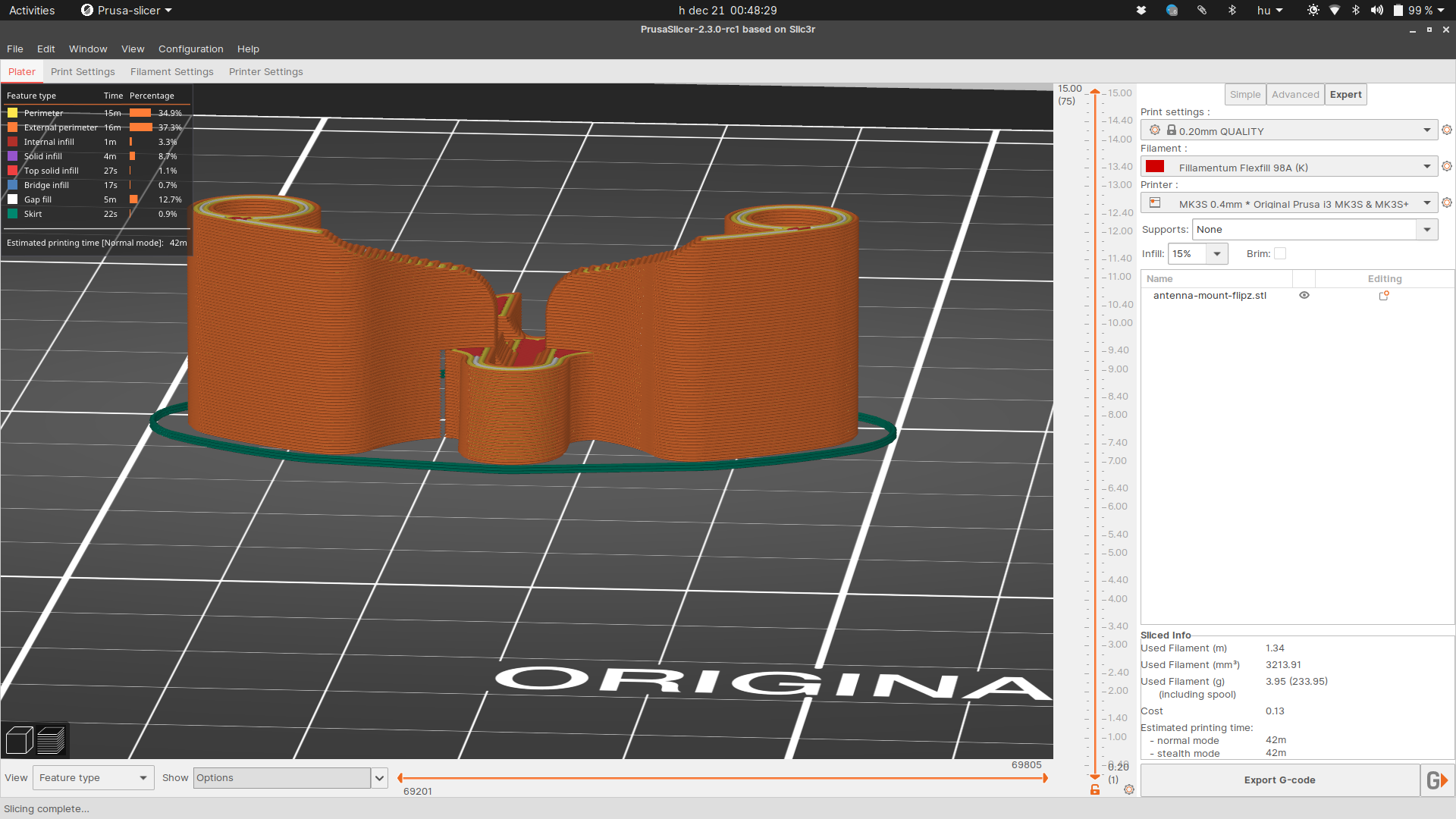
Task: Open the Printer Settings tab
Action: coord(266,72)
